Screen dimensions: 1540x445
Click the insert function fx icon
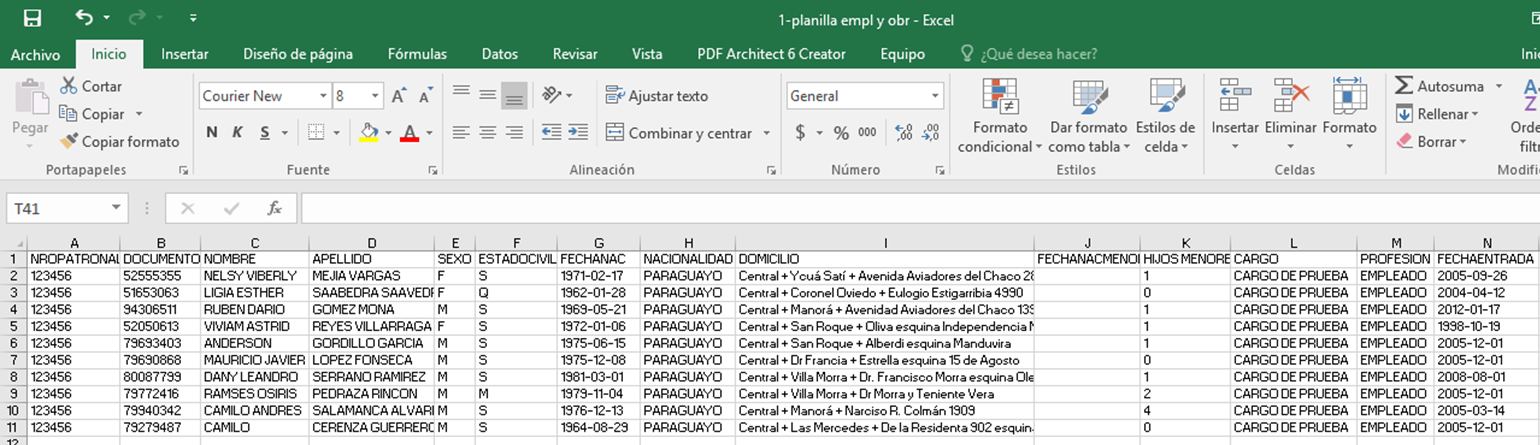tap(274, 208)
